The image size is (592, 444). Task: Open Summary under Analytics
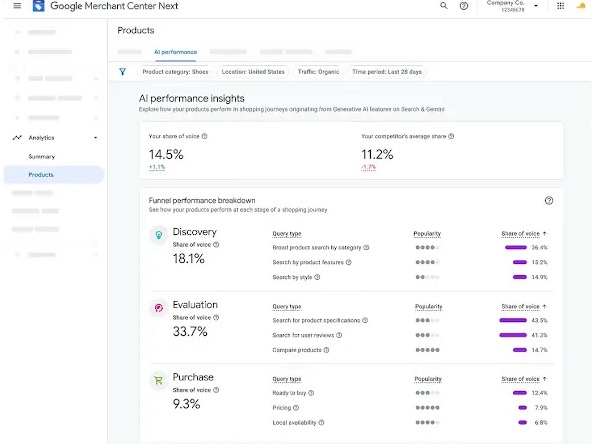click(x=42, y=156)
